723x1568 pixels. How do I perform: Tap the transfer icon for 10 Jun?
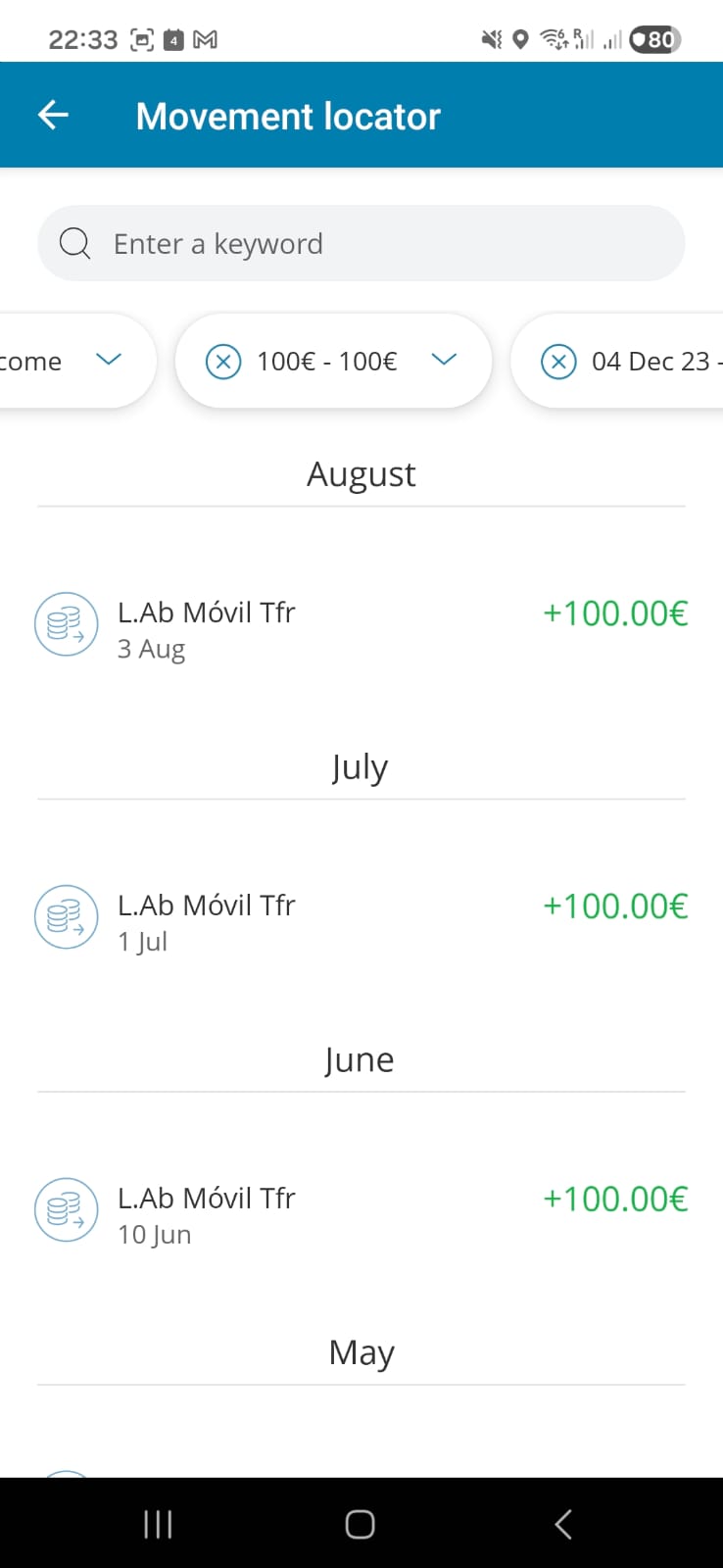(x=66, y=1209)
